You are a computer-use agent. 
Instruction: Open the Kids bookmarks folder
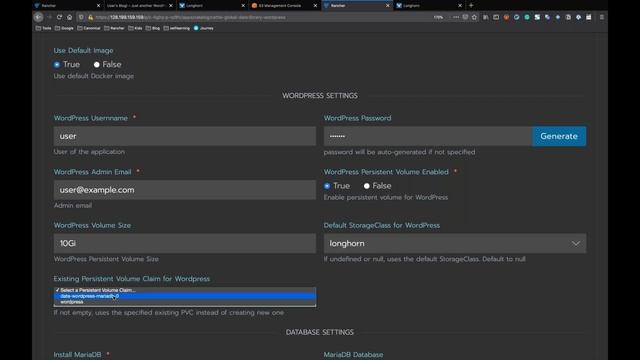pyautogui.click(x=135, y=28)
